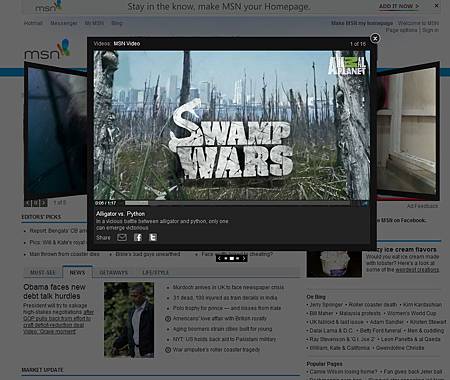Open the Polo trophy for prince story

click(x=227, y=308)
